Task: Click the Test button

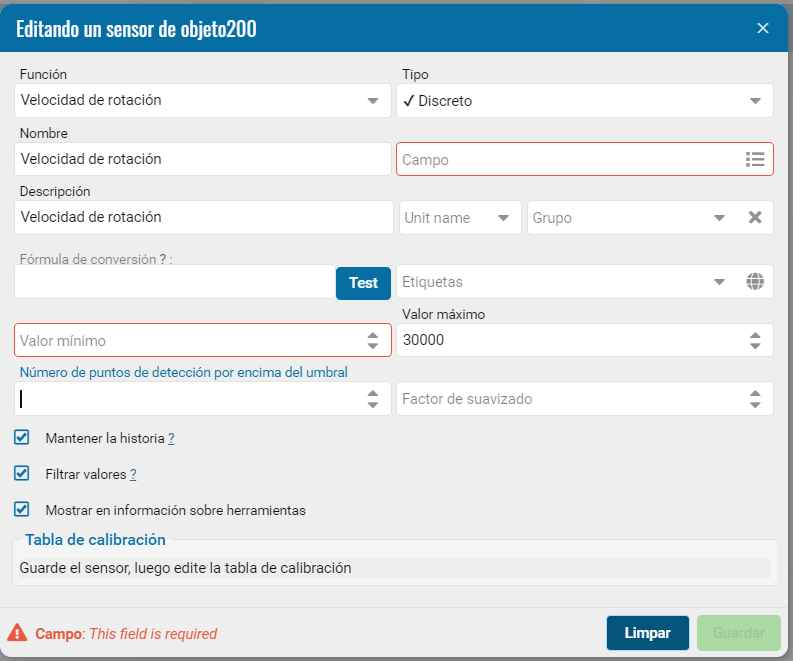Action: click(363, 283)
